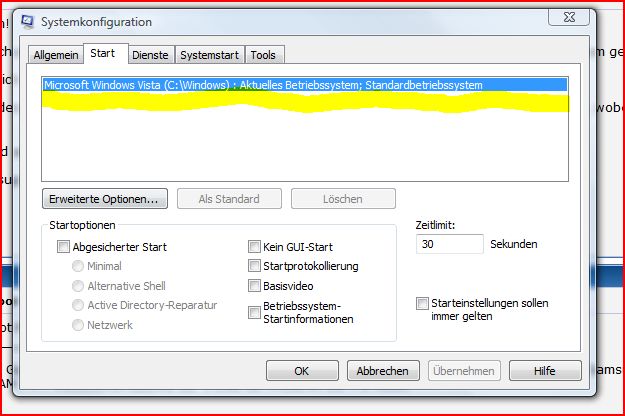Go to the Systemstart tab
Viewport: 625px width, 416px height.
[210, 55]
